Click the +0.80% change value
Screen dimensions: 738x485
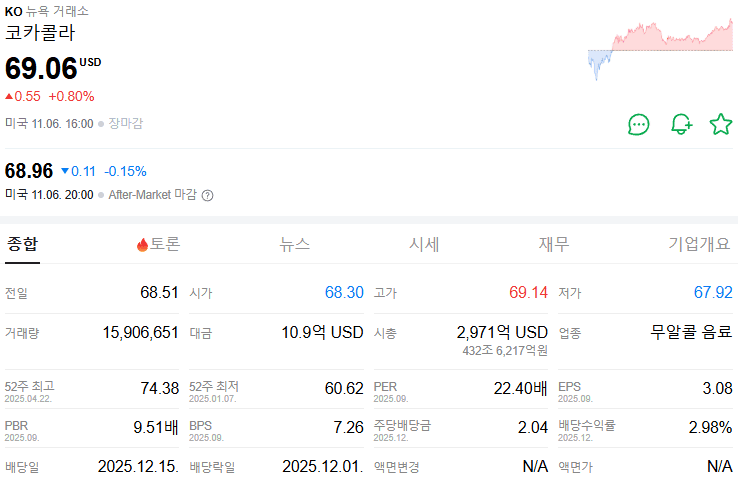pos(72,97)
